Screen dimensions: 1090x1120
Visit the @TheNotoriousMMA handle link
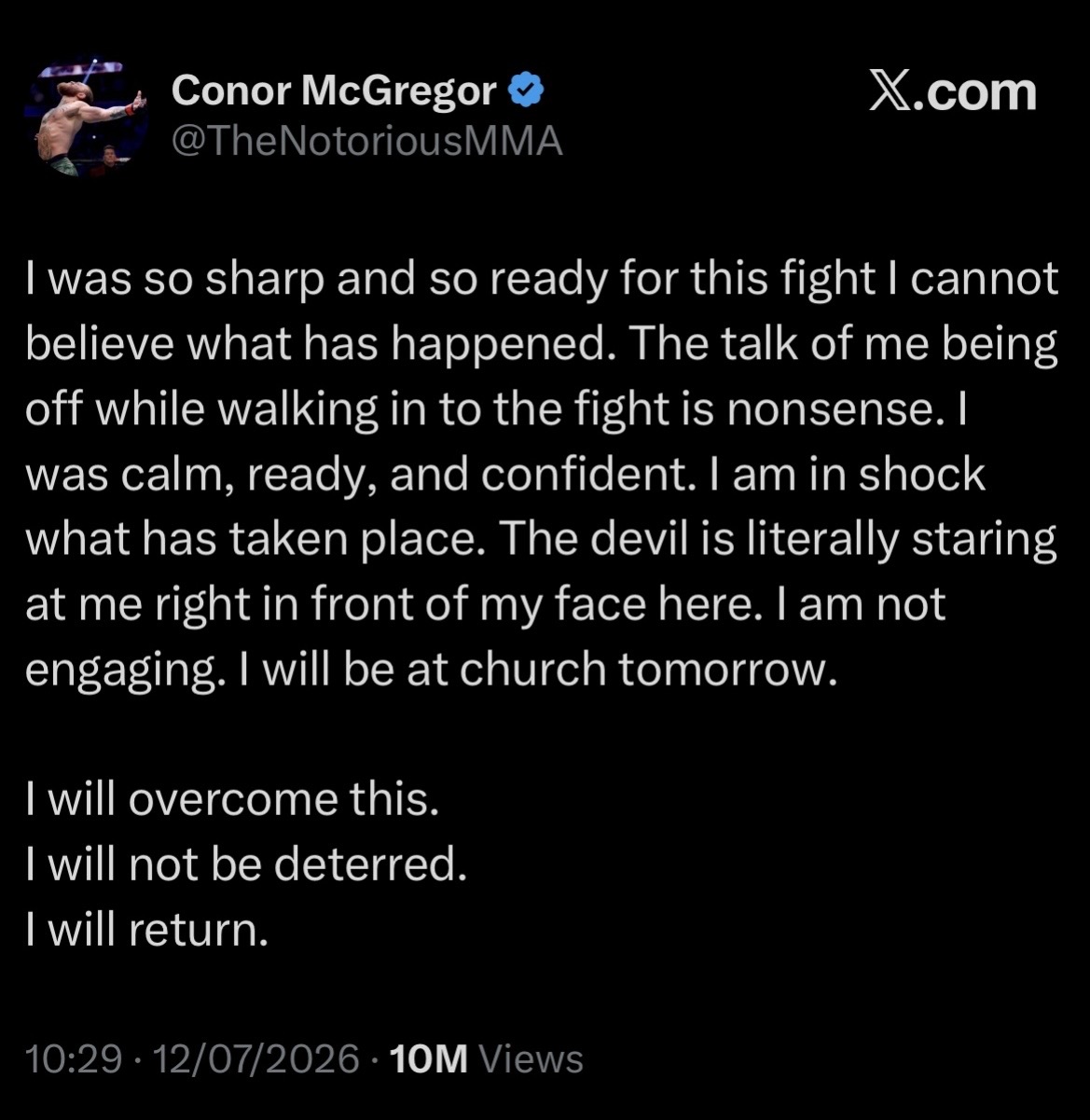(x=367, y=142)
